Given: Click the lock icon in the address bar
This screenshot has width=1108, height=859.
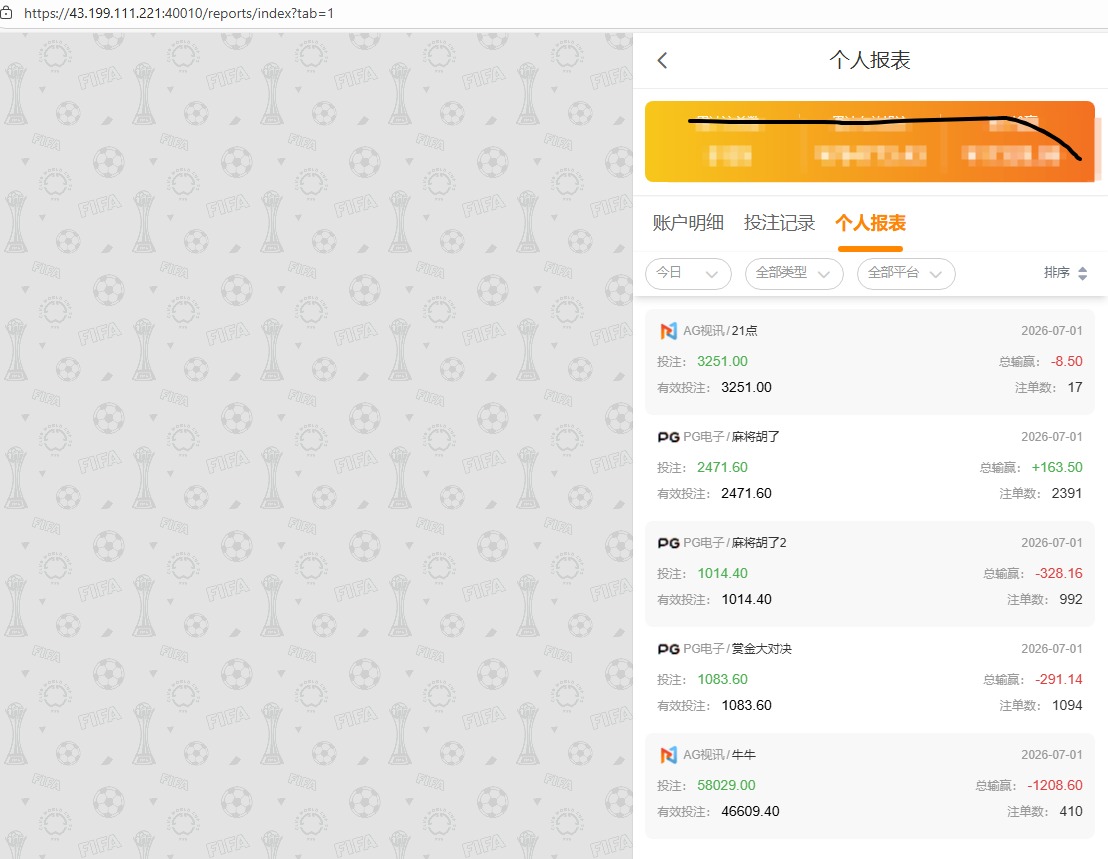Looking at the screenshot, I should 6,13.
